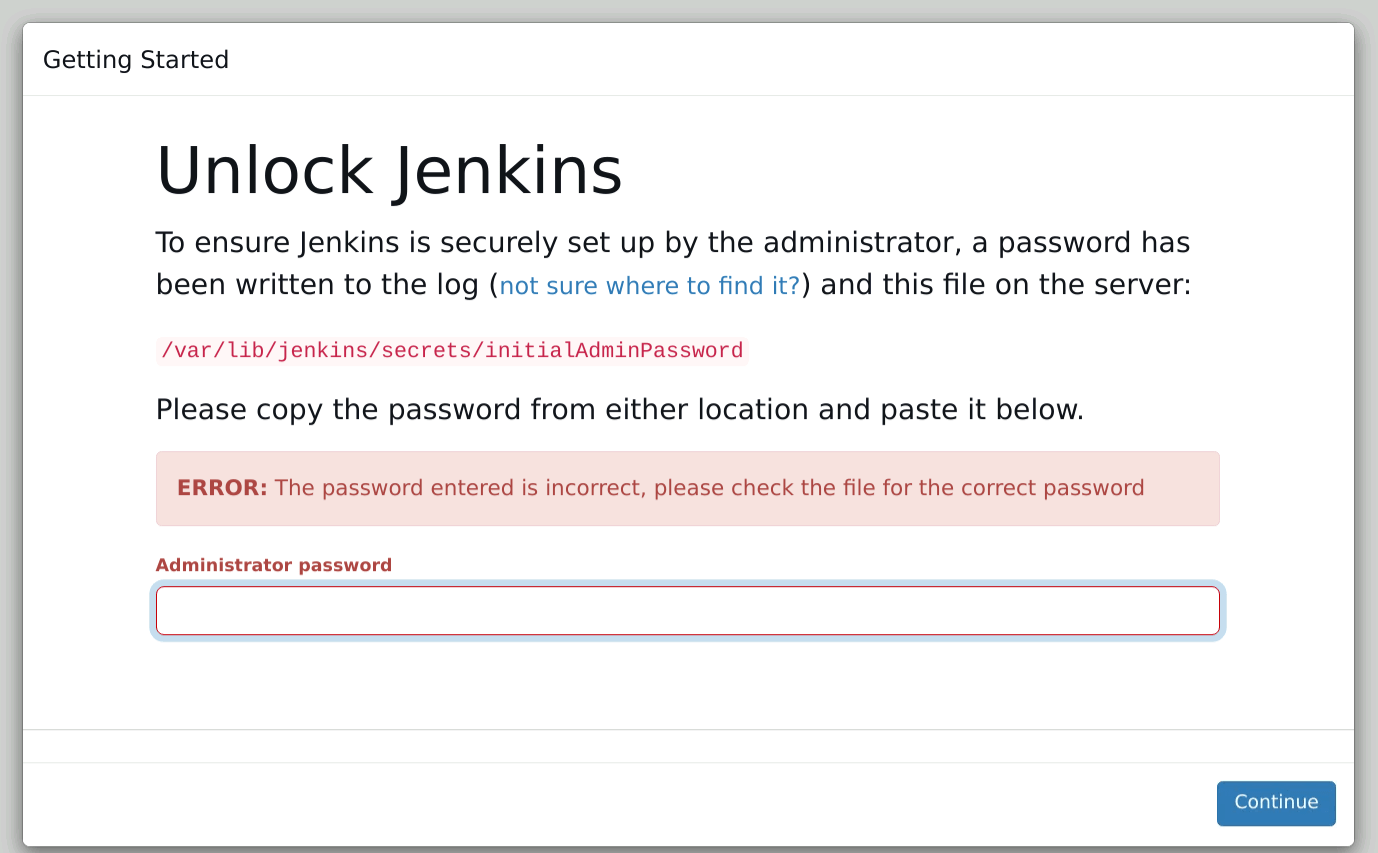Click the bold ERROR label in the banner

coord(221,487)
